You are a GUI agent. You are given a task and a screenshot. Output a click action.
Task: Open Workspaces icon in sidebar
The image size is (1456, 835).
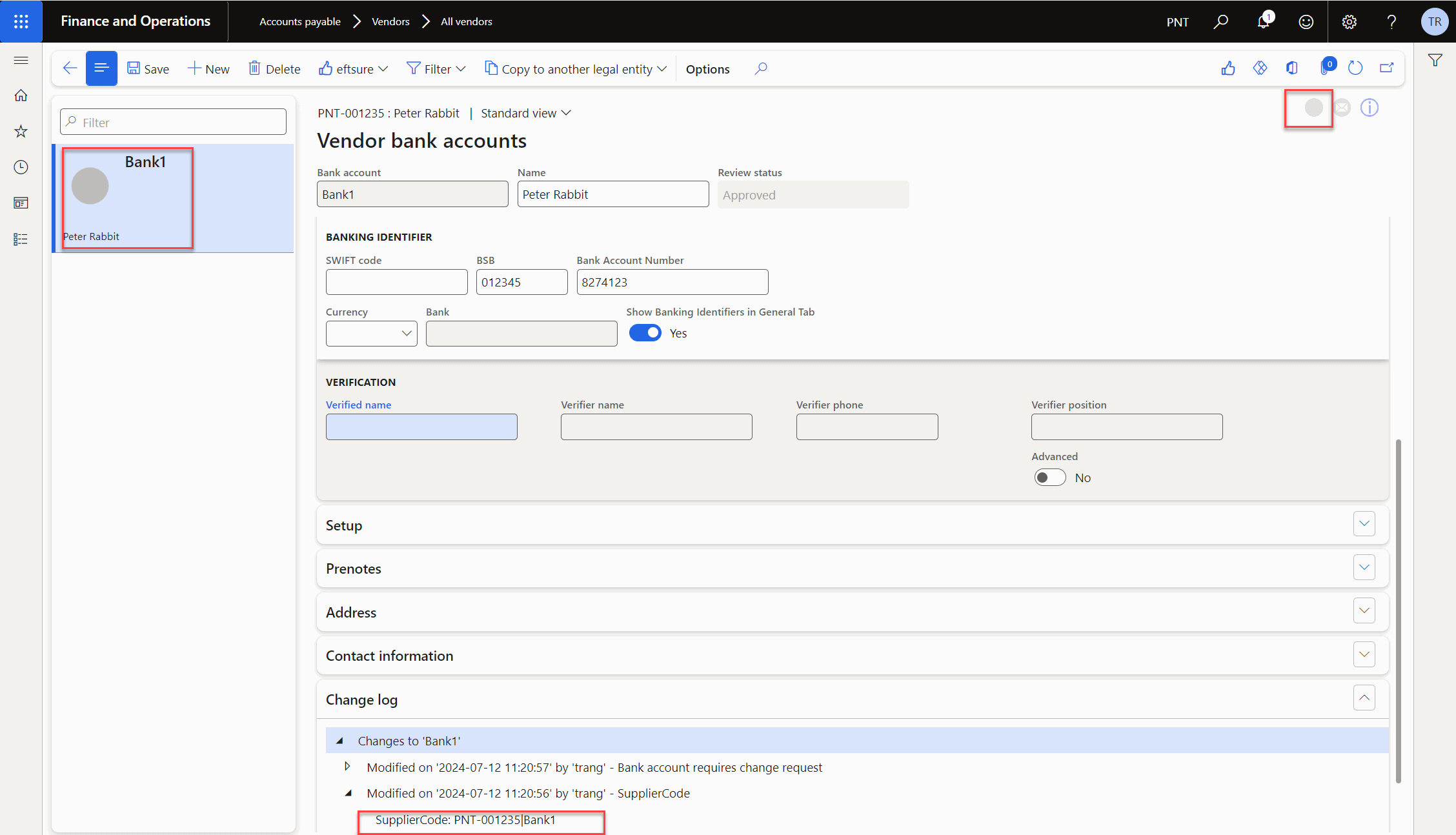21,203
